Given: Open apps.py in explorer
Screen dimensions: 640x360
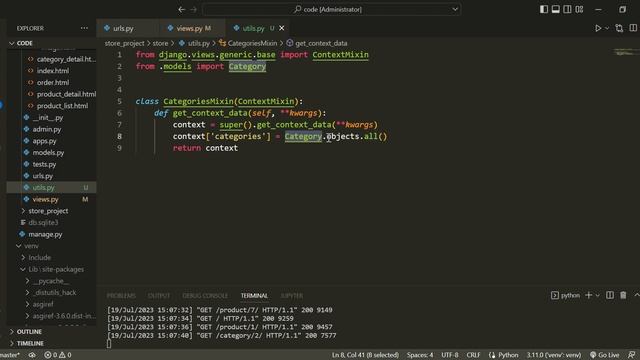Looking at the screenshot, I should coord(44,141).
